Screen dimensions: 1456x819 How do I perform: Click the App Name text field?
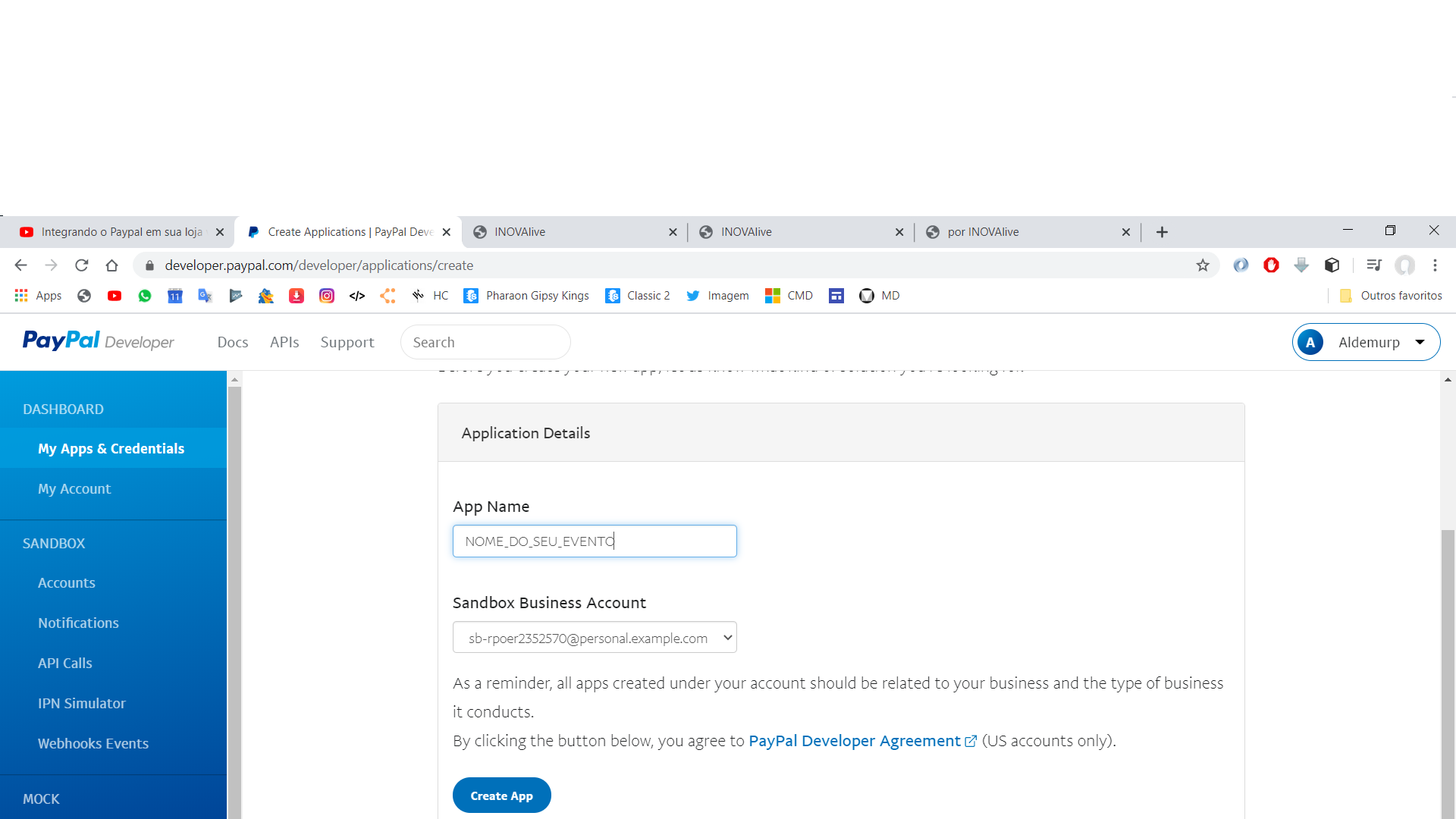[x=595, y=541]
